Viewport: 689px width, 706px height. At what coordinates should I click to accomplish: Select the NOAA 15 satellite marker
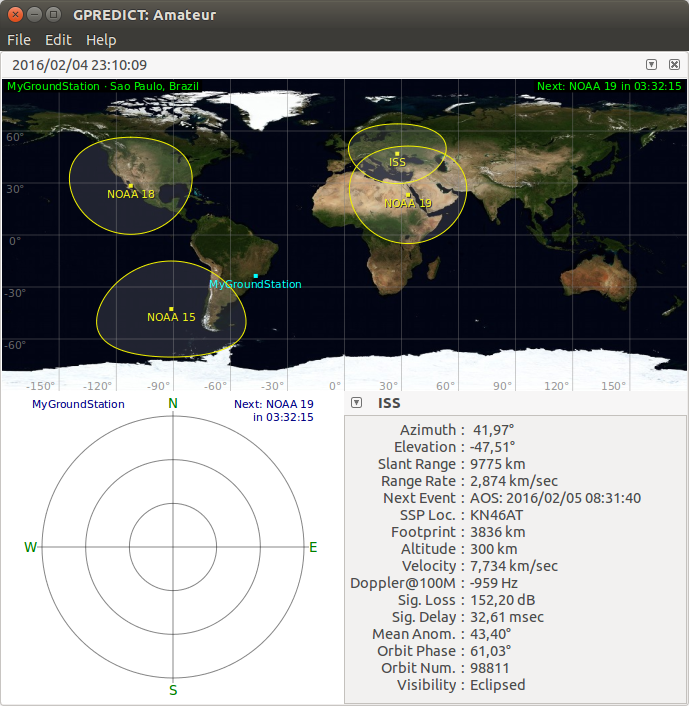click(x=171, y=309)
